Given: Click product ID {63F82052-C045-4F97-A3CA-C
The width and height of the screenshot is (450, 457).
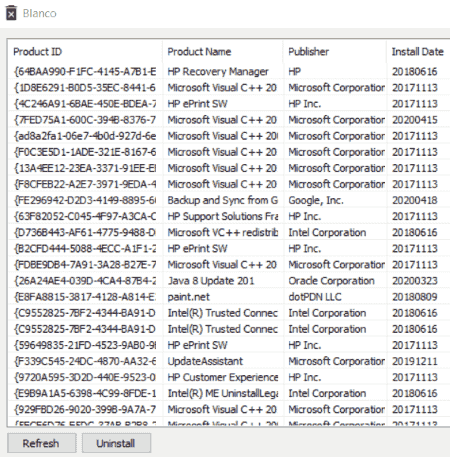Looking at the screenshot, I should pos(85,216).
